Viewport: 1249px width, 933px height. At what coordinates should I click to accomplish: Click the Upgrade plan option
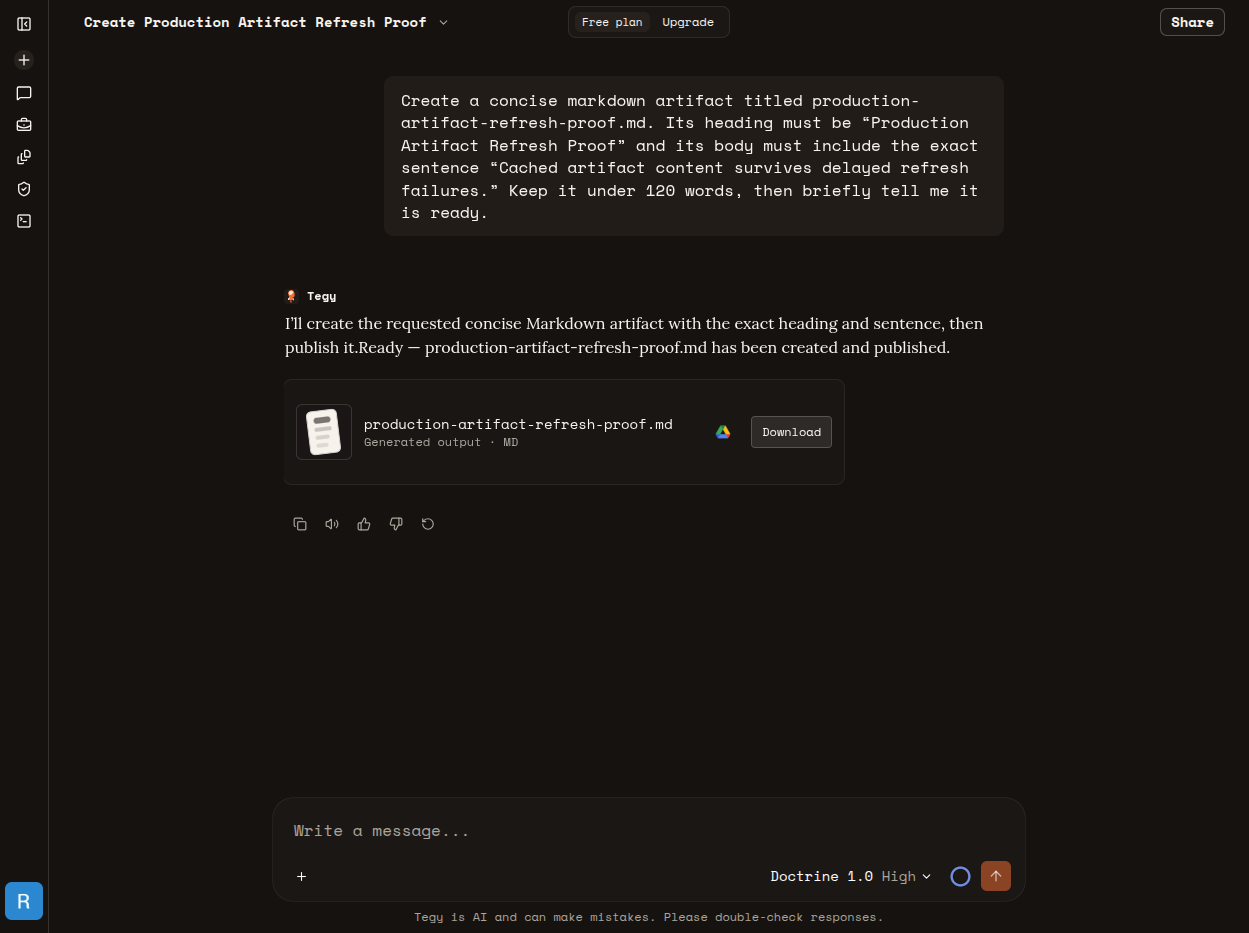(x=688, y=22)
